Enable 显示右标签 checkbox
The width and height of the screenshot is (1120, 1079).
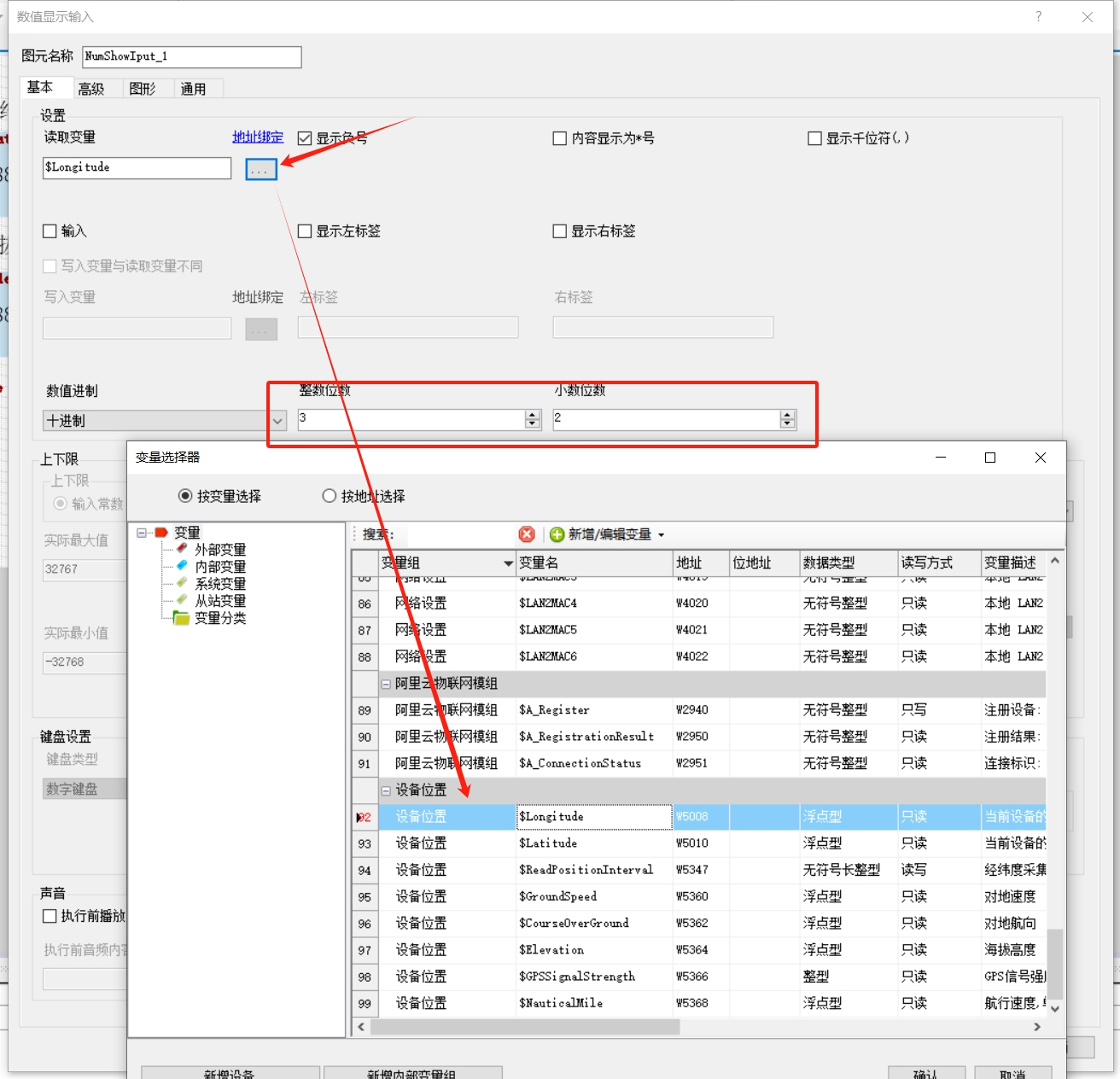coord(560,231)
